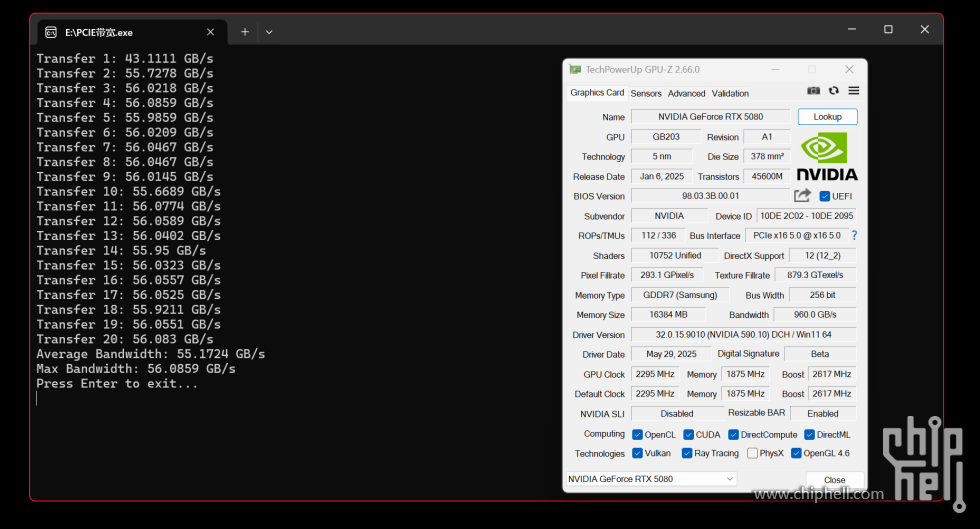Click the GPU GB203 value
The image size is (980, 529).
coord(666,137)
